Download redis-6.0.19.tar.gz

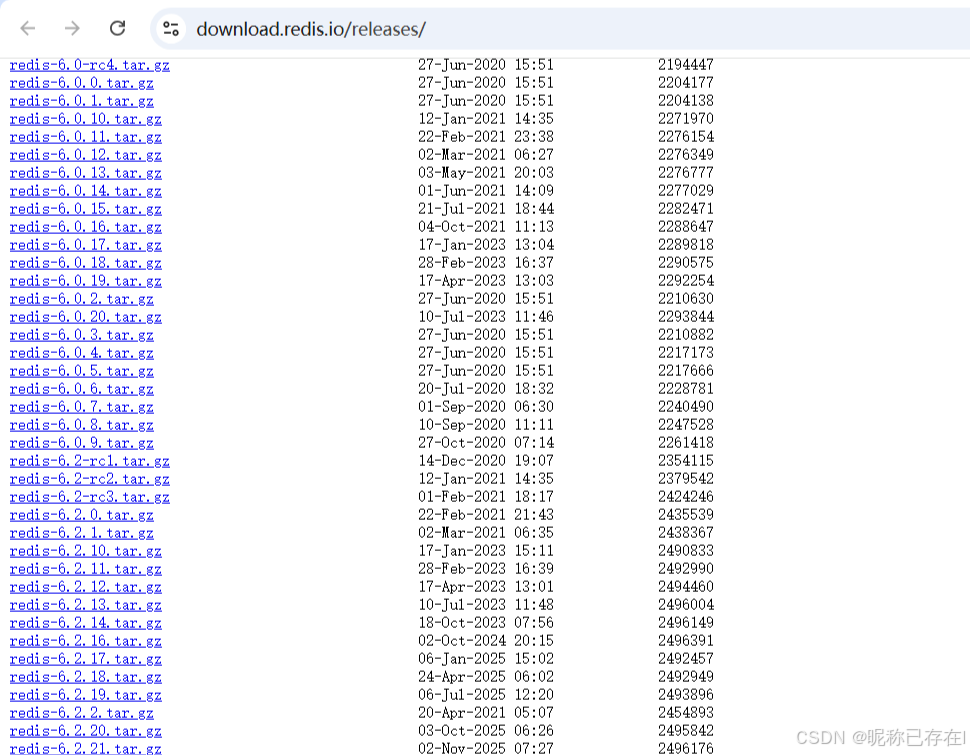point(85,281)
